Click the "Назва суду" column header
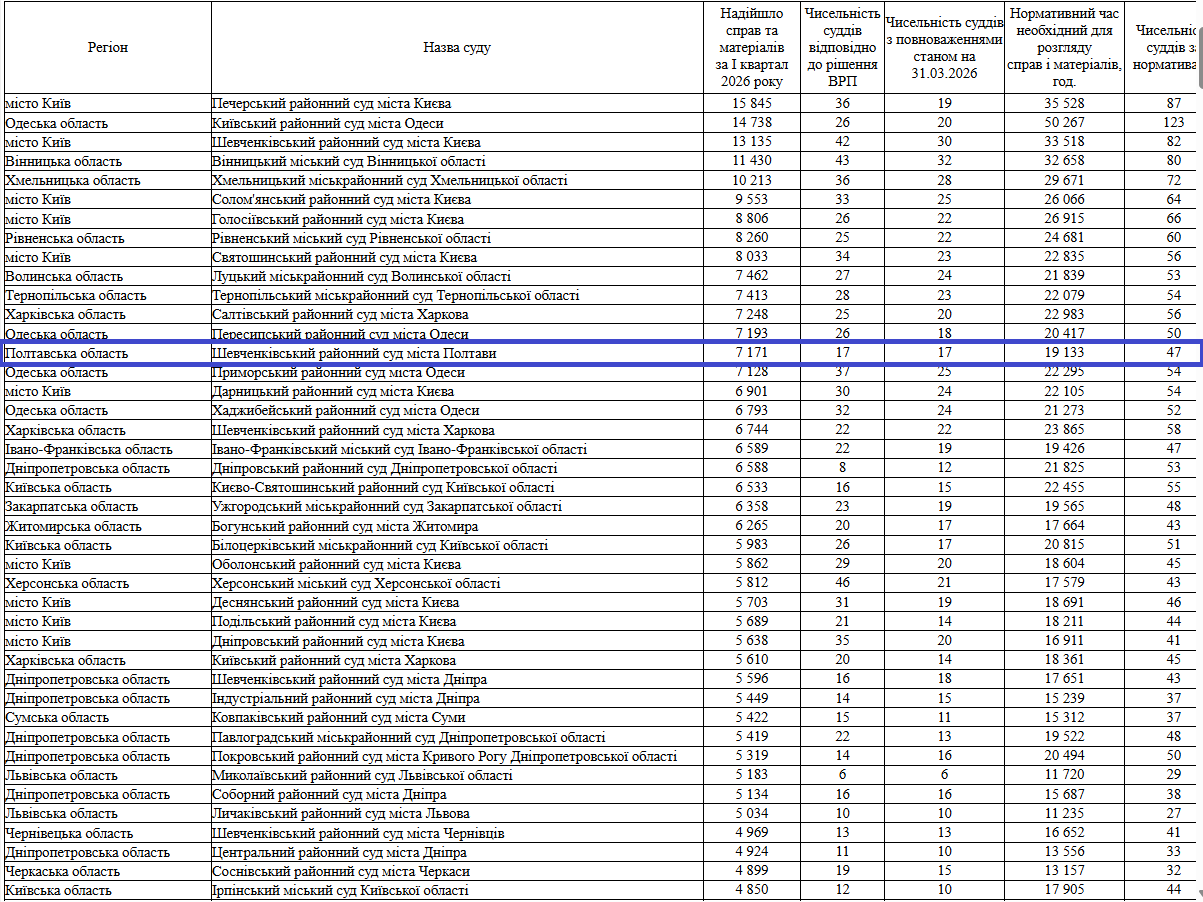 click(x=457, y=47)
